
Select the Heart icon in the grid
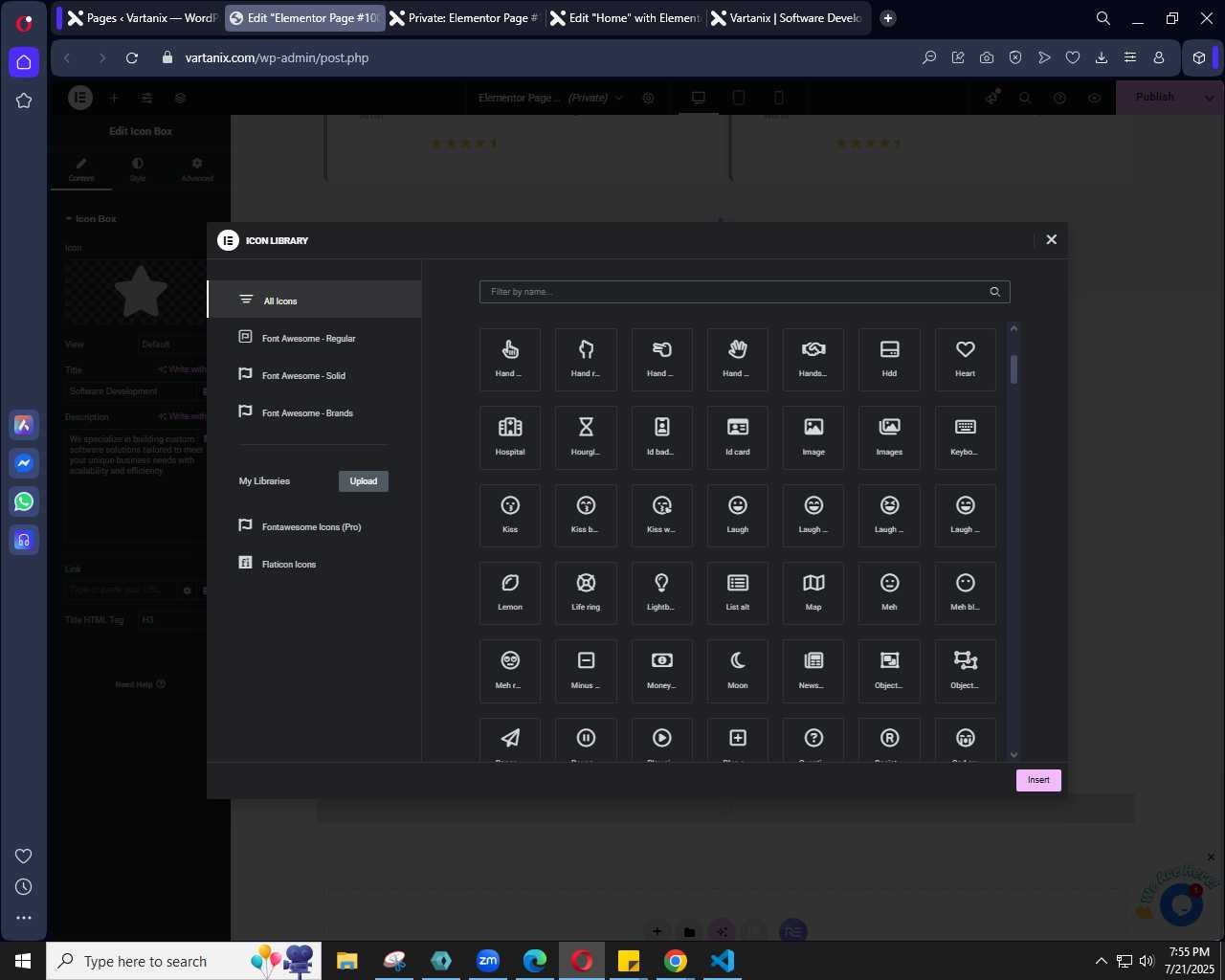click(965, 360)
